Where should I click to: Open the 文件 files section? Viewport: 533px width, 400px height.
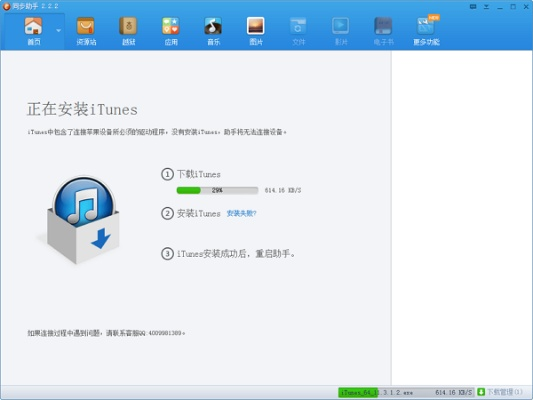298,31
